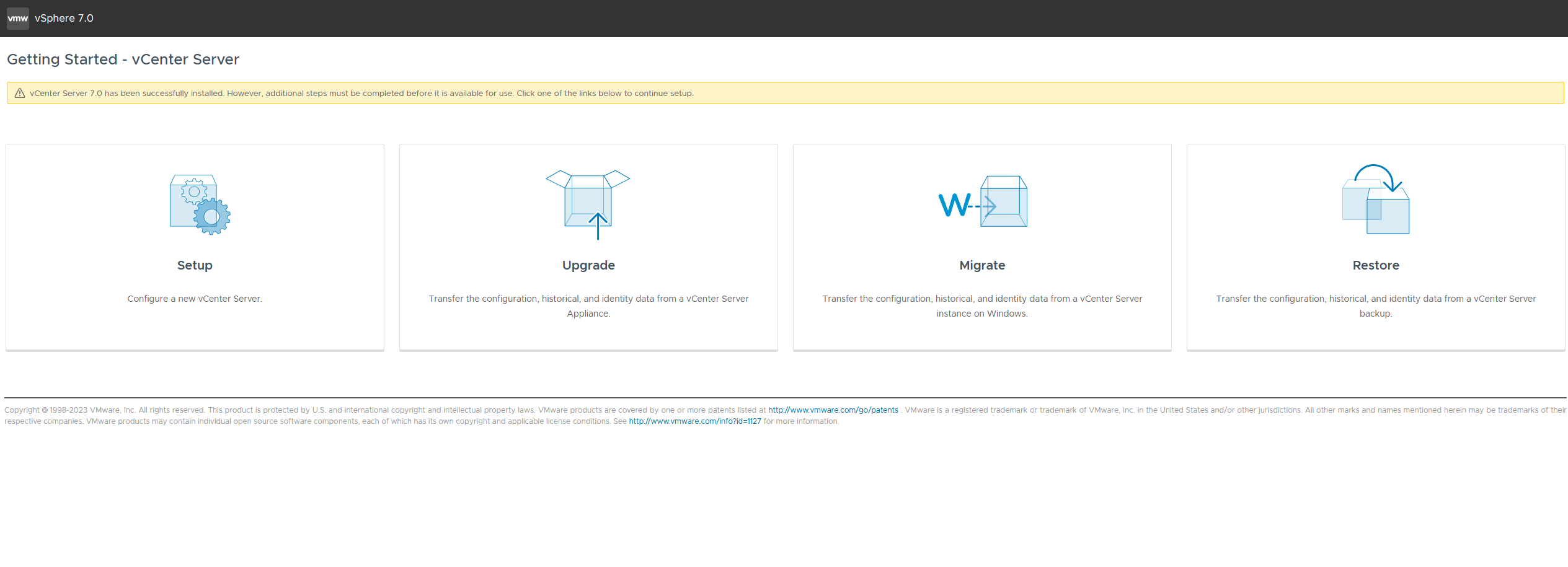
Task: Click Upgrade description about vCenter Server Appliance
Action: tap(588, 306)
